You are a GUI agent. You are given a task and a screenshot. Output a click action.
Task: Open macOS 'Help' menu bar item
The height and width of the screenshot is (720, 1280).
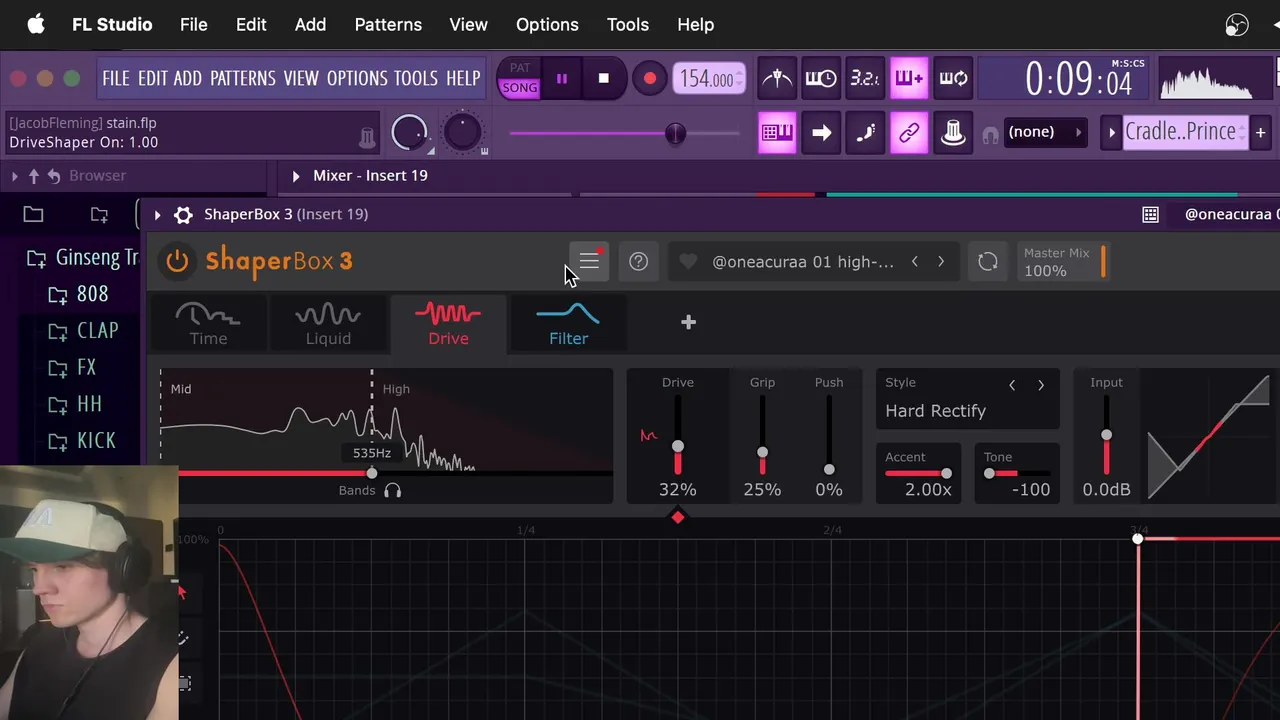tap(695, 24)
